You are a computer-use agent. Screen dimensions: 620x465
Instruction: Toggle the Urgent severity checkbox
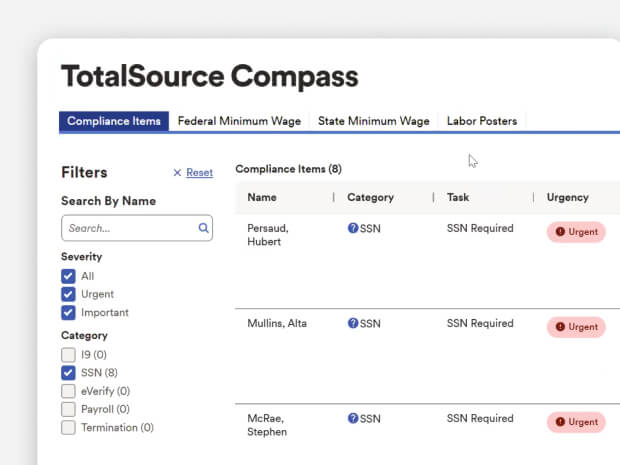tap(68, 294)
